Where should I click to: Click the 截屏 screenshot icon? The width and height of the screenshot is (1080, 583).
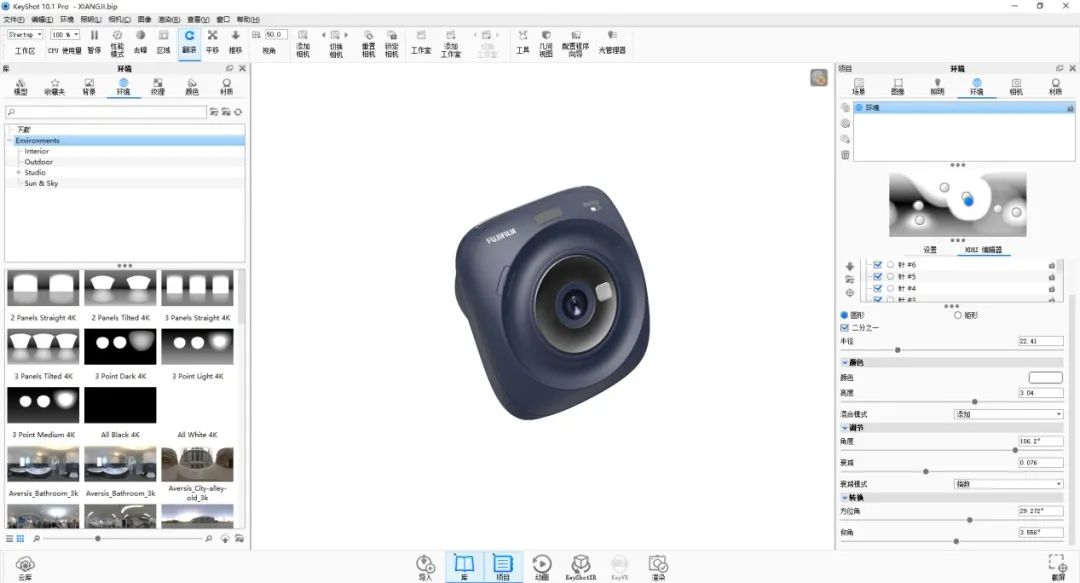[x=1058, y=564]
